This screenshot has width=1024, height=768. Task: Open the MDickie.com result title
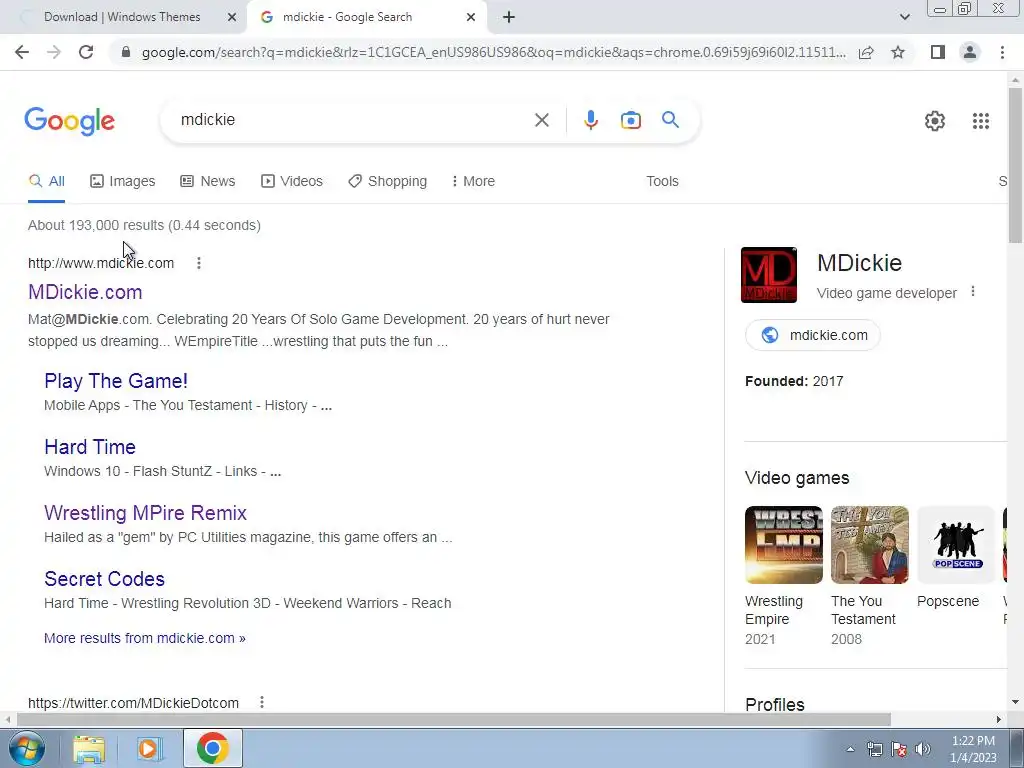85,292
